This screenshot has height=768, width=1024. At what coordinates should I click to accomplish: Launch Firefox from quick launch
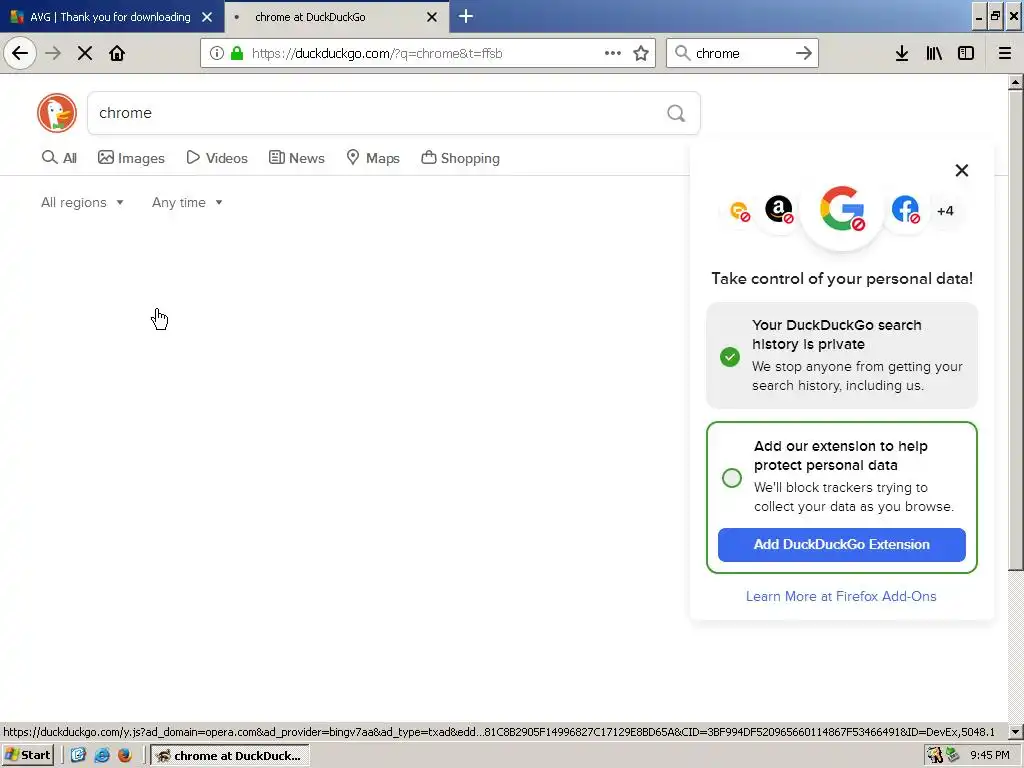pyautogui.click(x=125, y=756)
